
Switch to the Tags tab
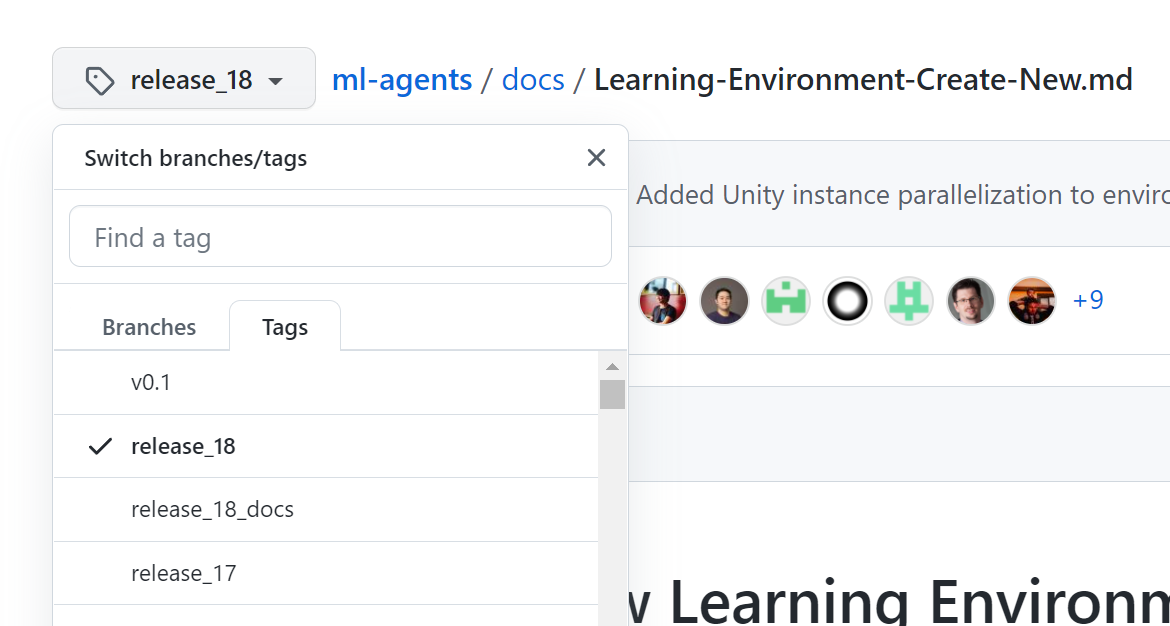284,326
